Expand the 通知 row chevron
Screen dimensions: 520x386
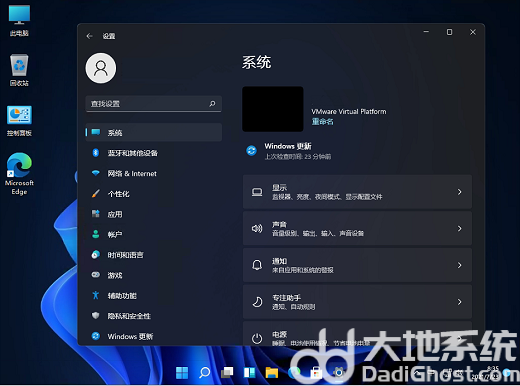(459, 265)
